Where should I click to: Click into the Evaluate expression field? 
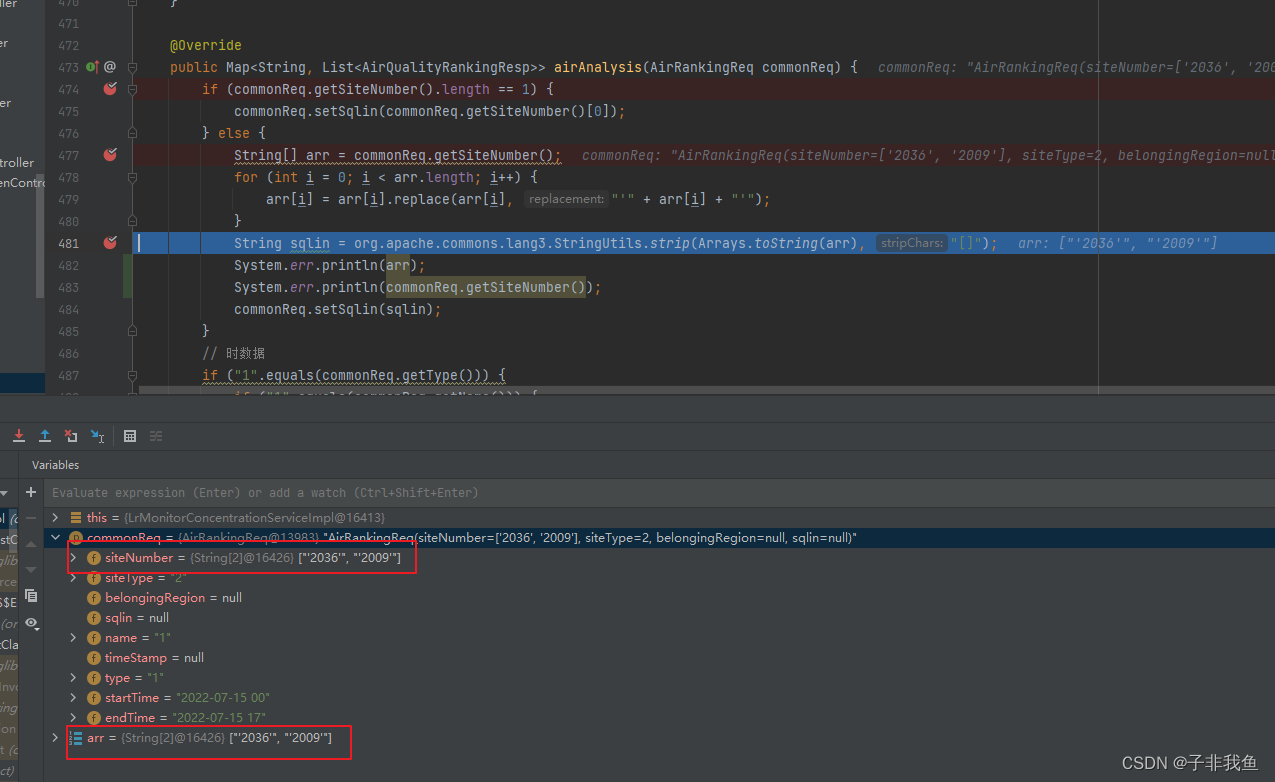pos(660,492)
